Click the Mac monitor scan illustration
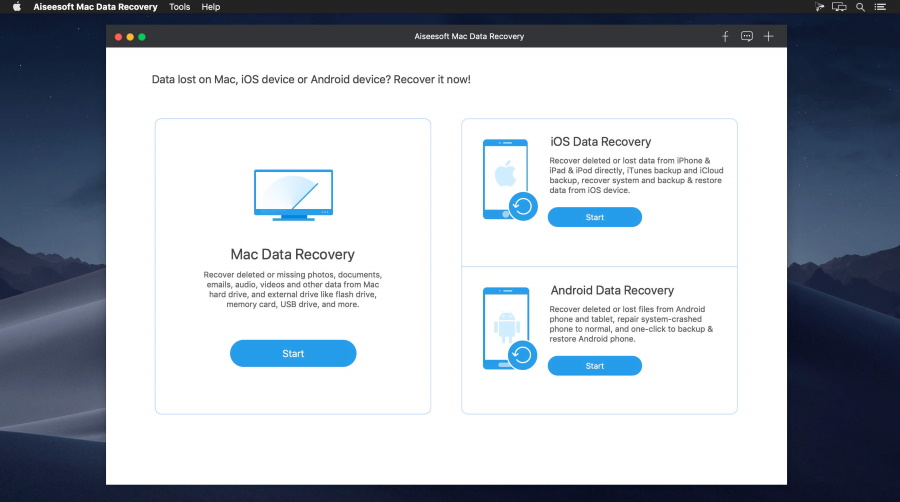 click(x=293, y=195)
